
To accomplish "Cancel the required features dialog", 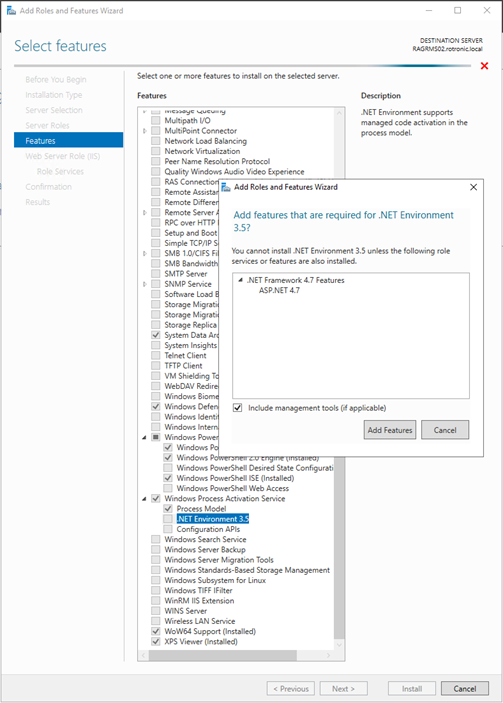I will 445,430.
